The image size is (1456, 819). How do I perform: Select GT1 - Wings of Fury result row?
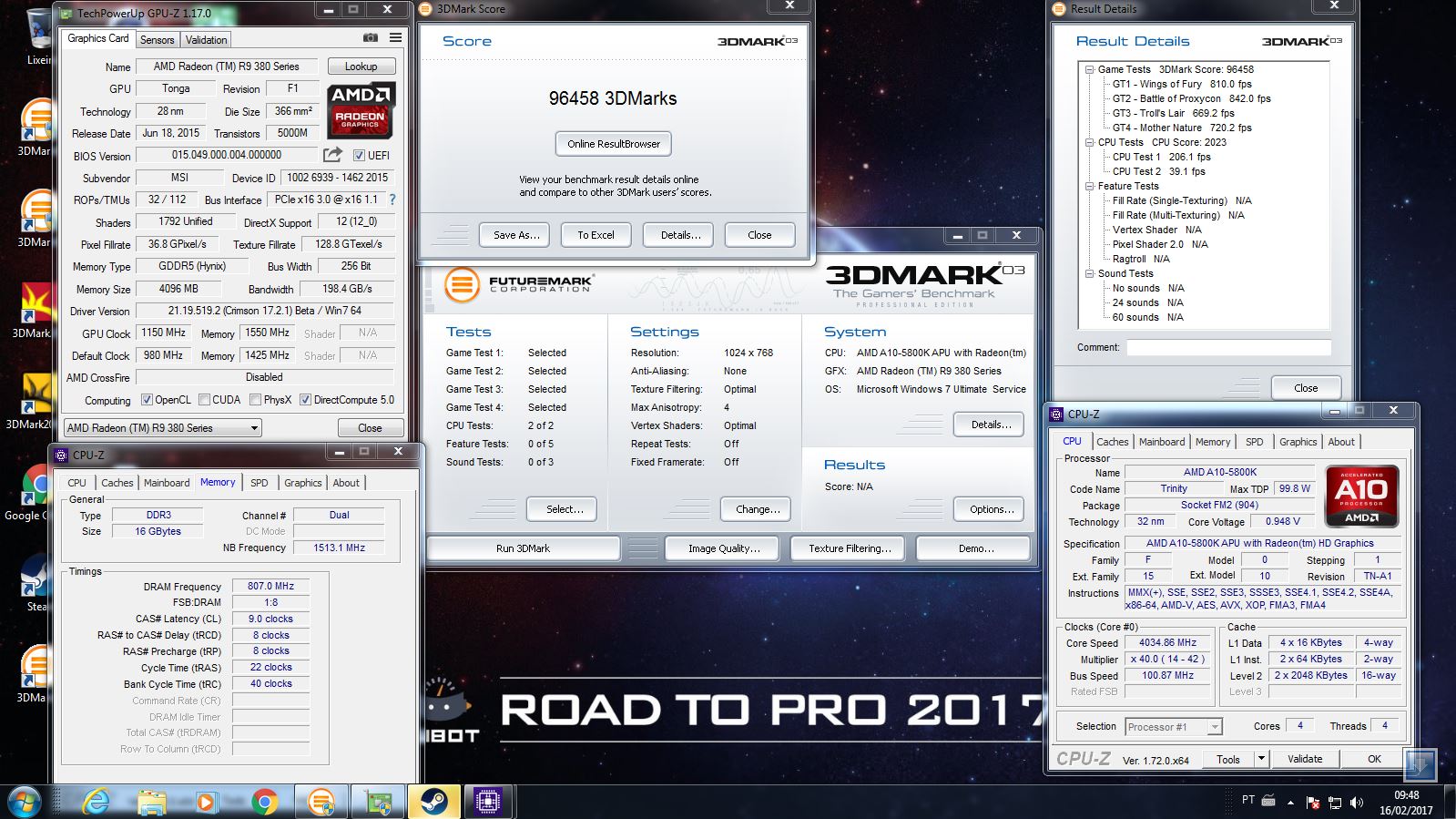tap(1182, 84)
